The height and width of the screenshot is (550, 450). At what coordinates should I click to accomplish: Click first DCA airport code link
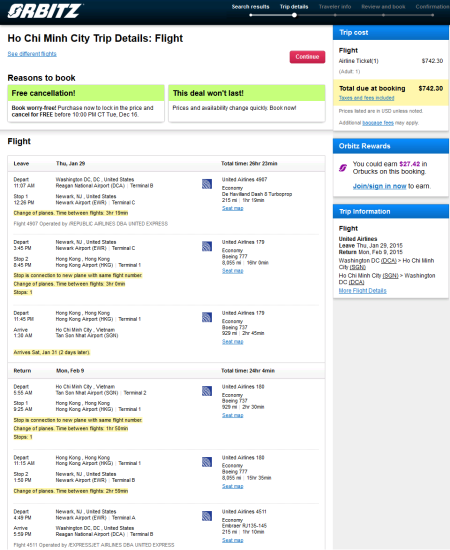coord(389,261)
